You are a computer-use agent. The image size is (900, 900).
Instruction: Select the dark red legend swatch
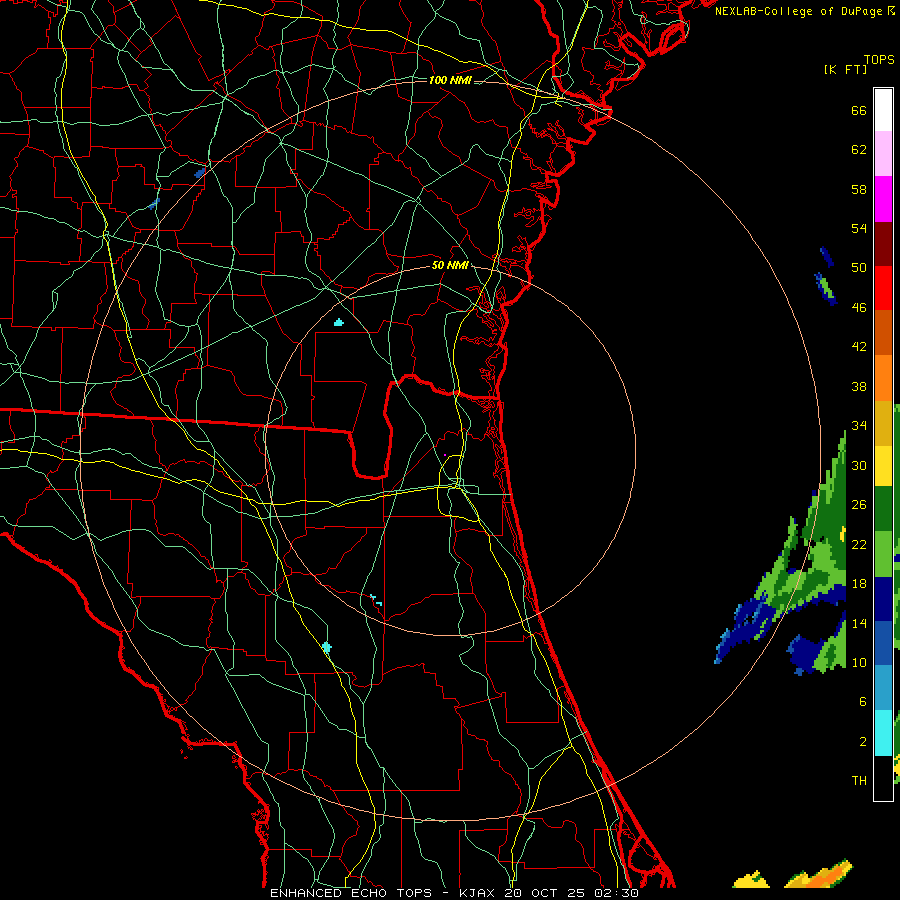(x=883, y=243)
